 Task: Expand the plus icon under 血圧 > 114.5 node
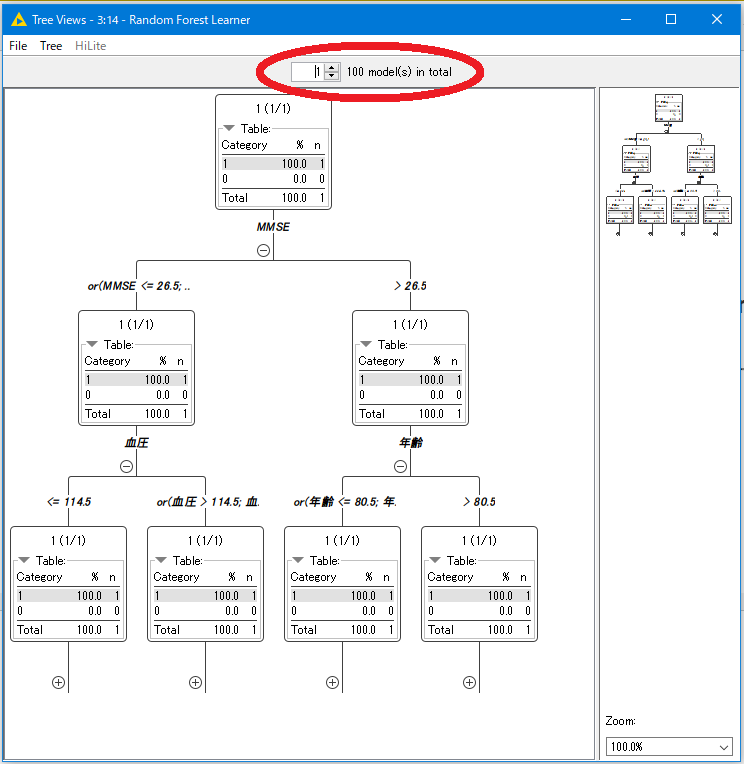coord(195,682)
